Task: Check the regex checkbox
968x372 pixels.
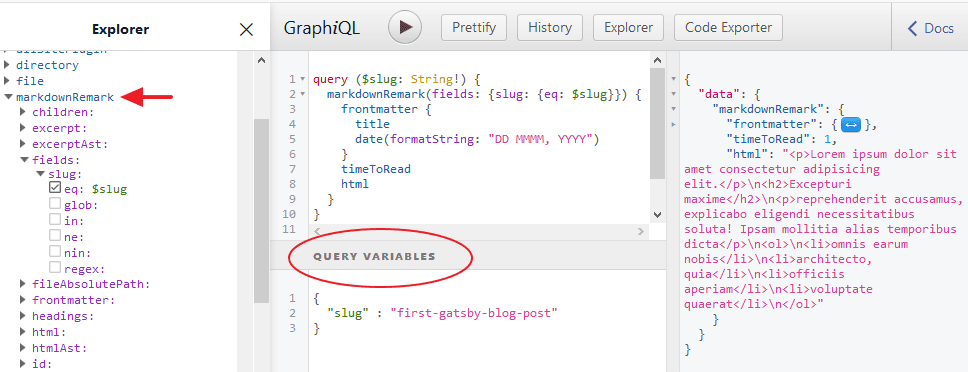Action: tap(55, 268)
